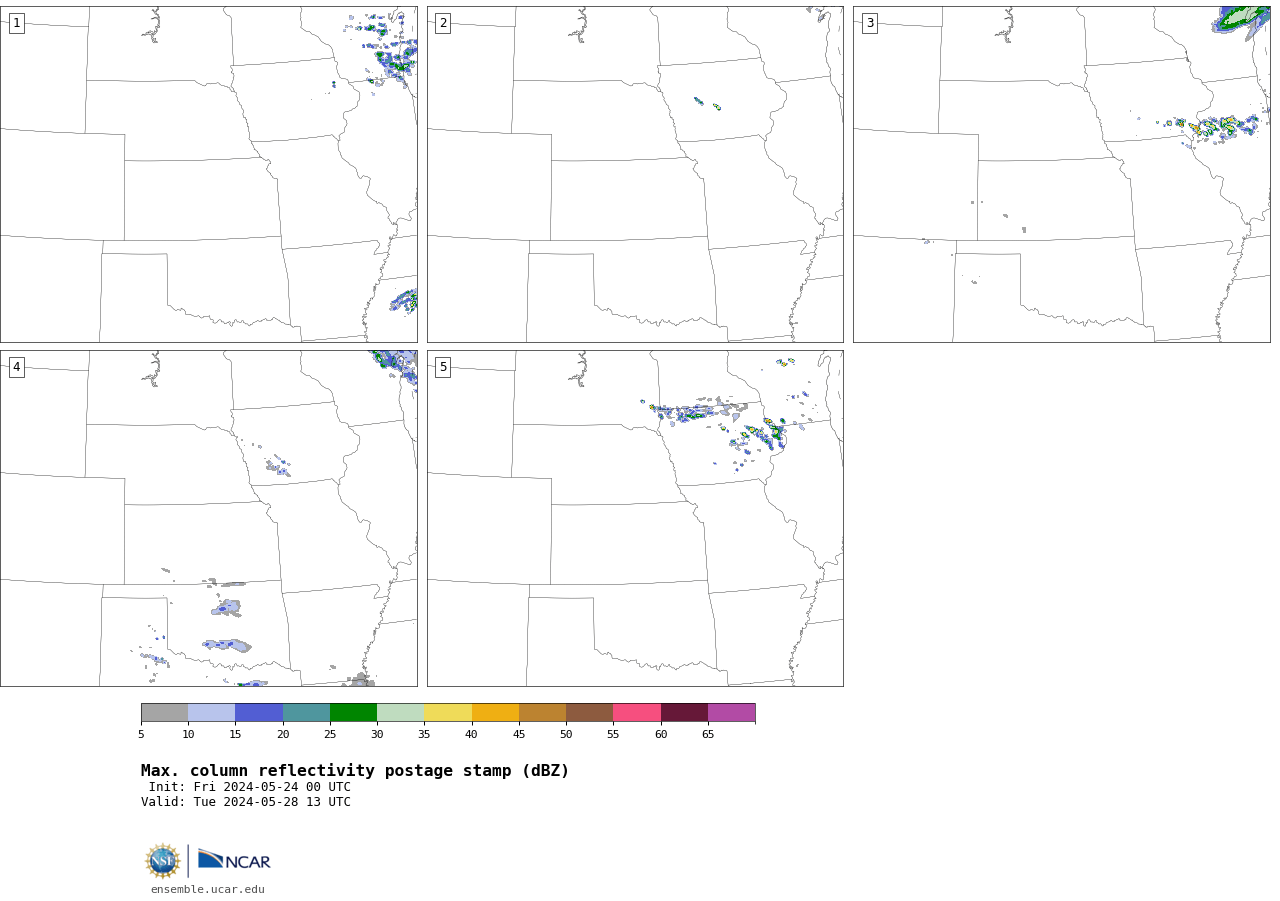The width and height of the screenshot is (1280, 901).
Task: Click the Init: Fri 2024-05-24 00 UTC line
Action: coord(250,787)
